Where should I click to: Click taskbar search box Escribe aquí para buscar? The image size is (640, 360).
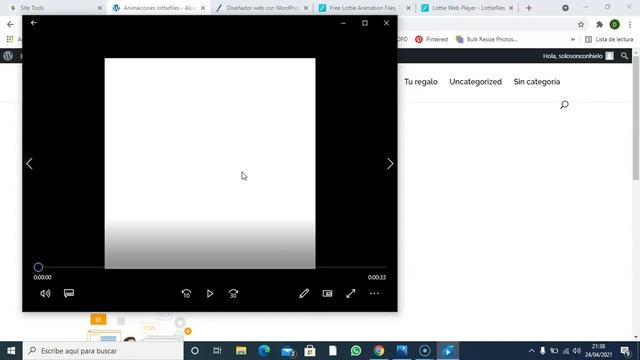[103, 351]
